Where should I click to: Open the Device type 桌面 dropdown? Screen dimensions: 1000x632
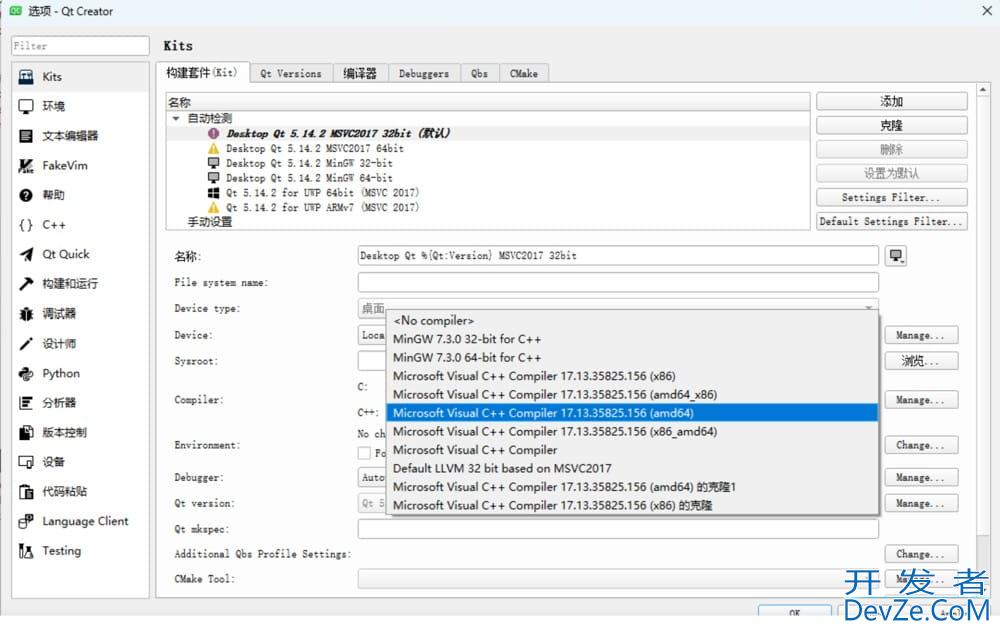coord(618,309)
